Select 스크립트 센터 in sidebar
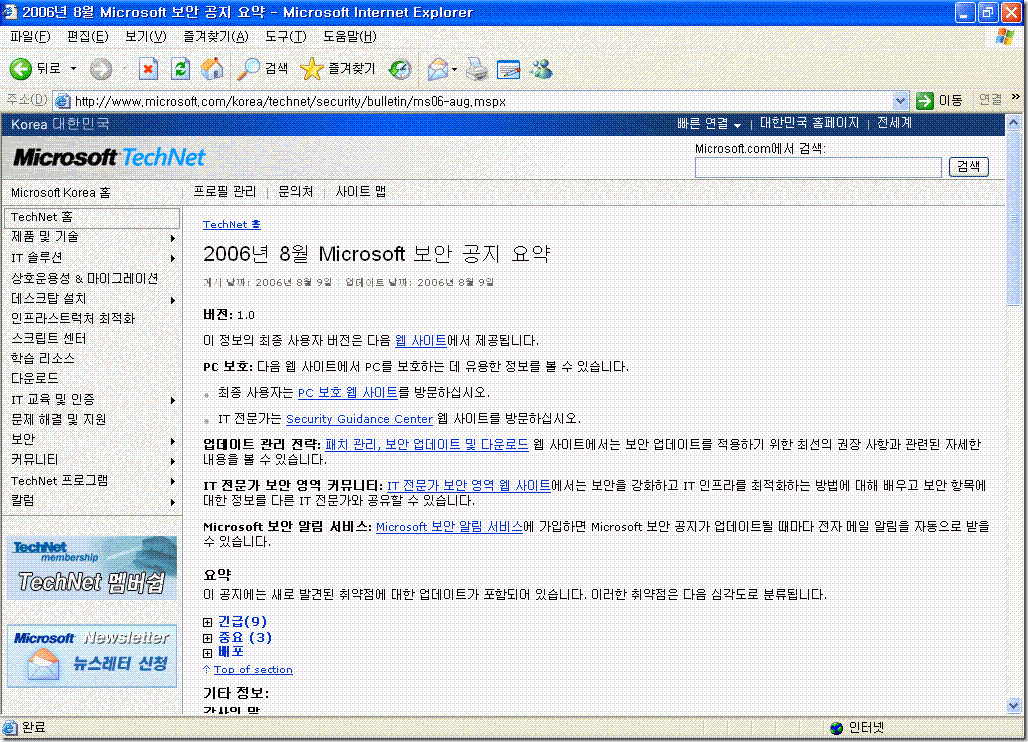 (x=49, y=338)
